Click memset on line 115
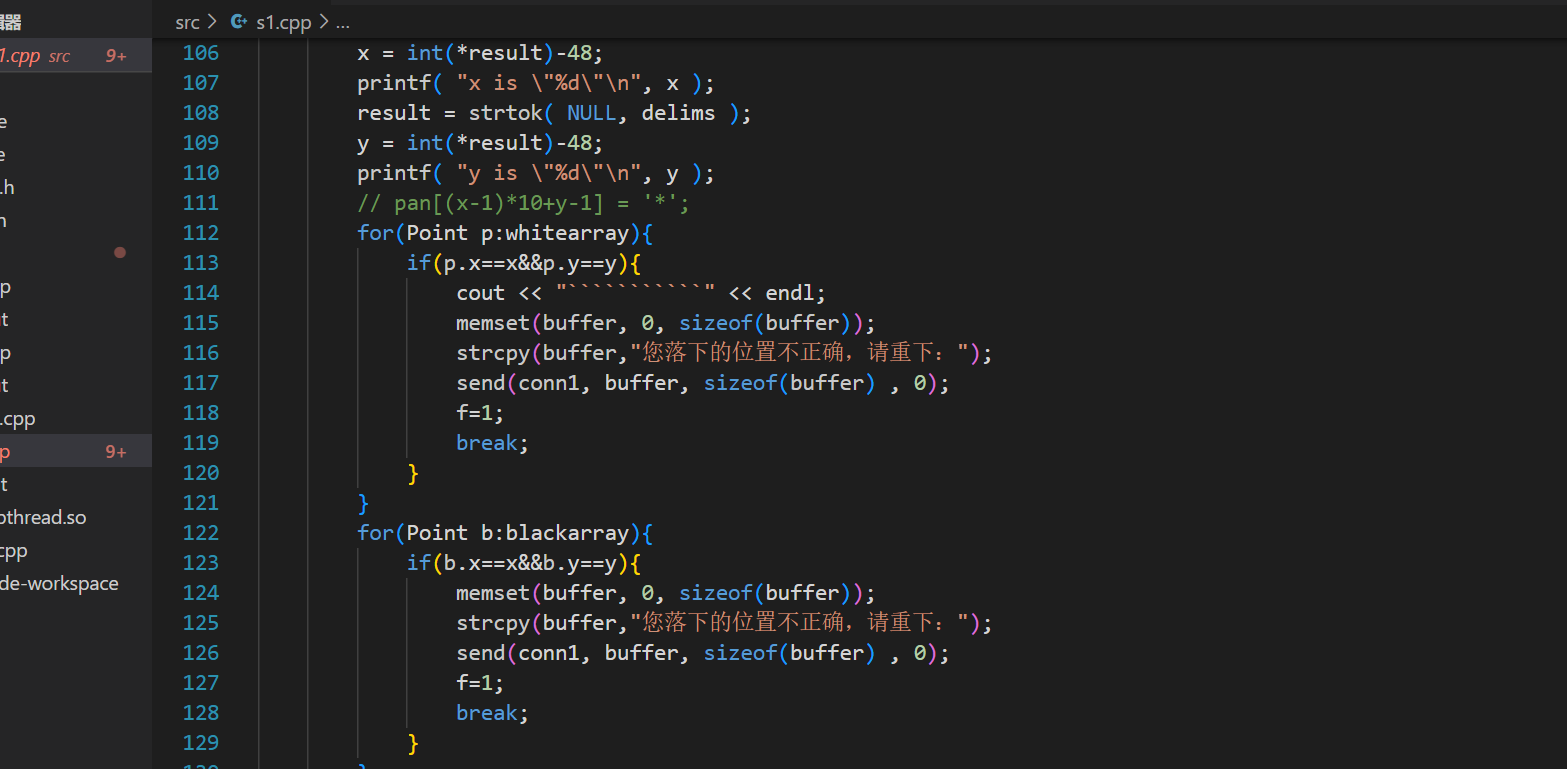 (x=493, y=322)
